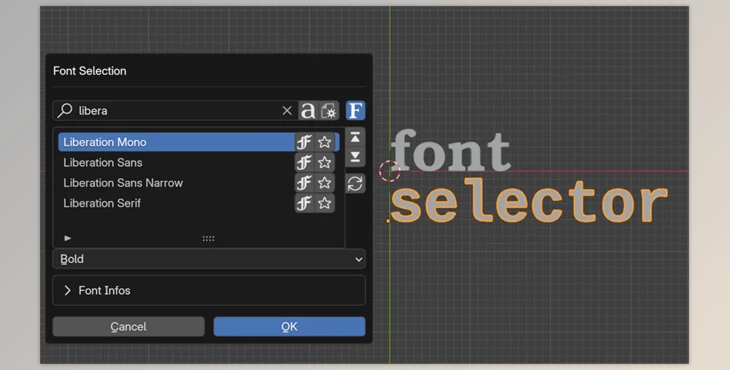Cancel the font selection dialog
The height and width of the screenshot is (370, 730).
coord(128,327)
